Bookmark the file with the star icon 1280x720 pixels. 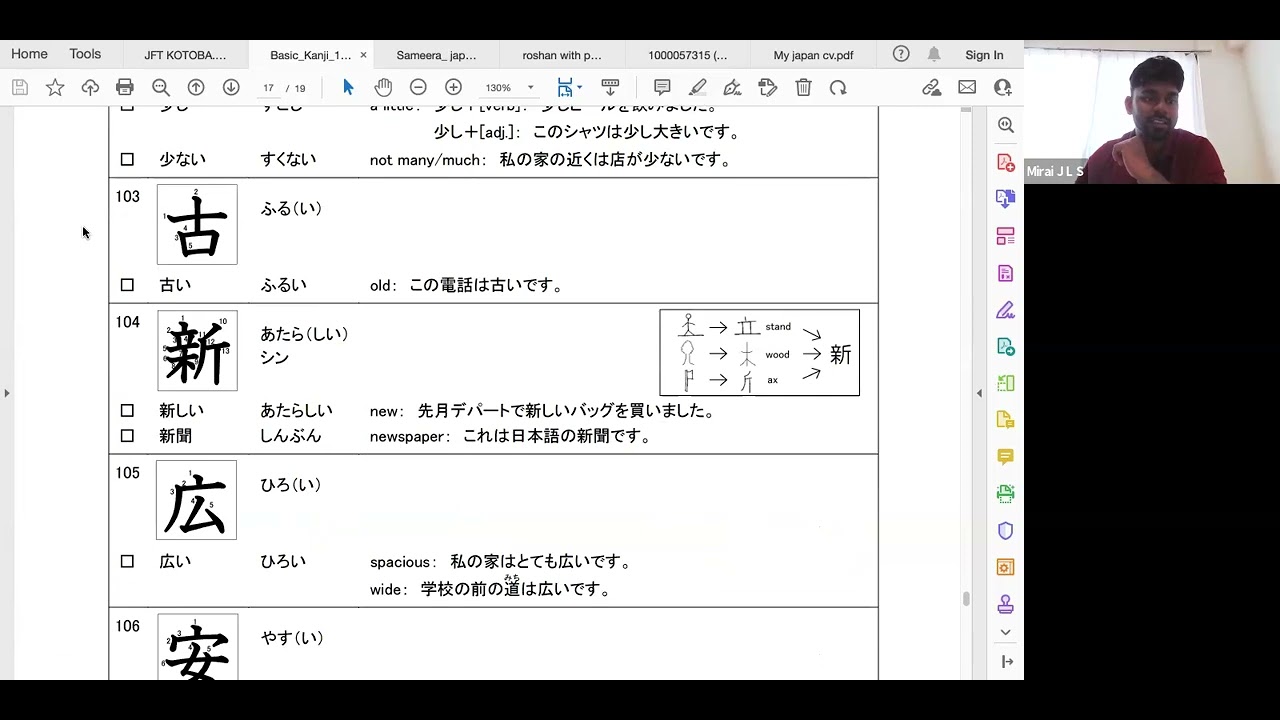coord(55,88)
